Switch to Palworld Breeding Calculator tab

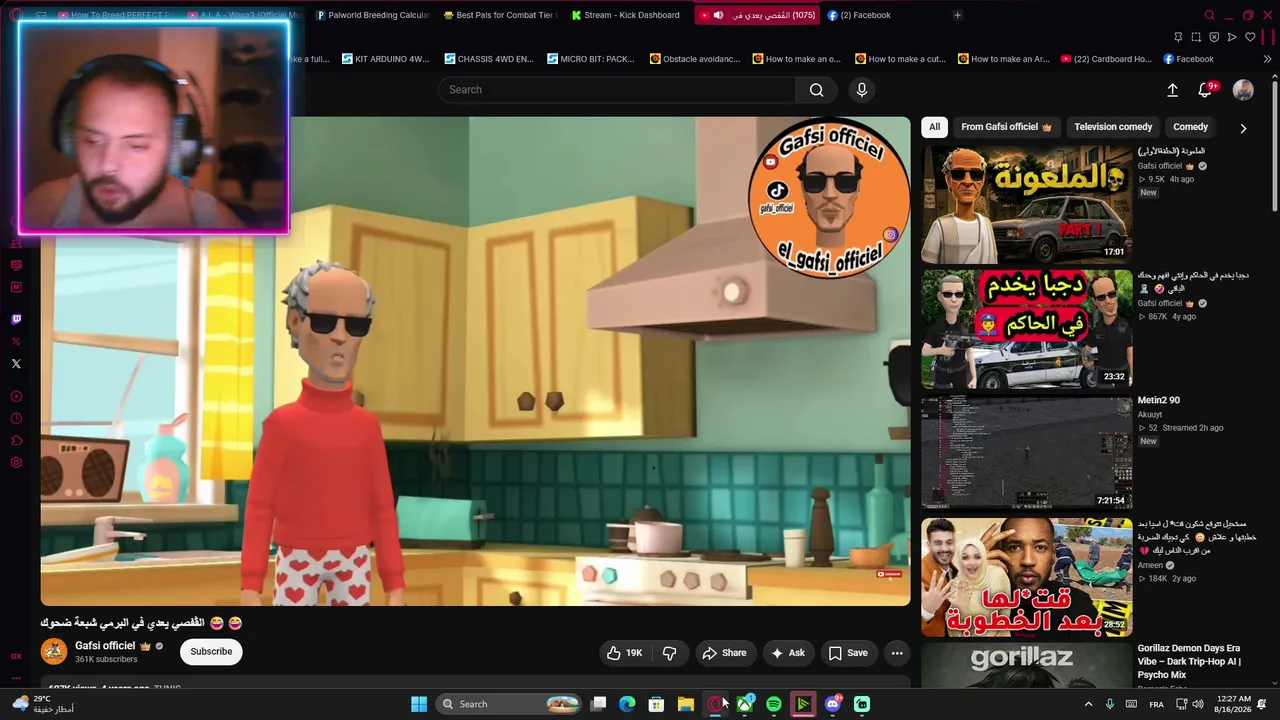pyautogui.click(x=371, y=15)
